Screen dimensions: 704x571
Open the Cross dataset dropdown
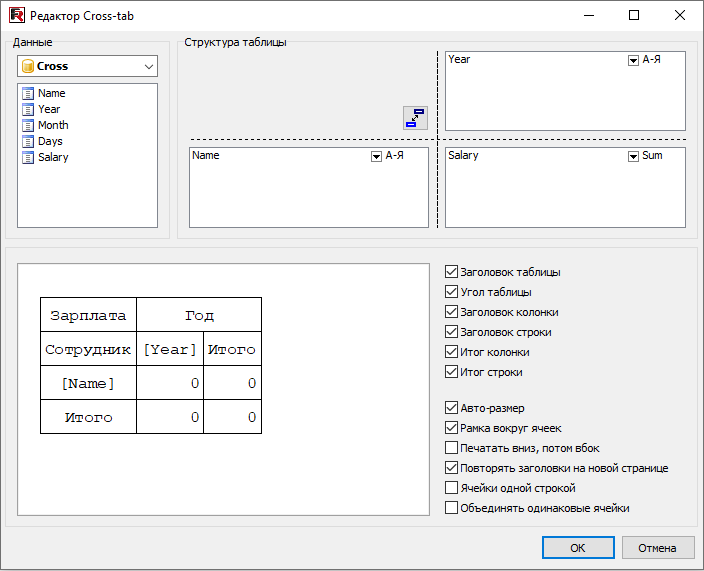[x=149, y=66]
